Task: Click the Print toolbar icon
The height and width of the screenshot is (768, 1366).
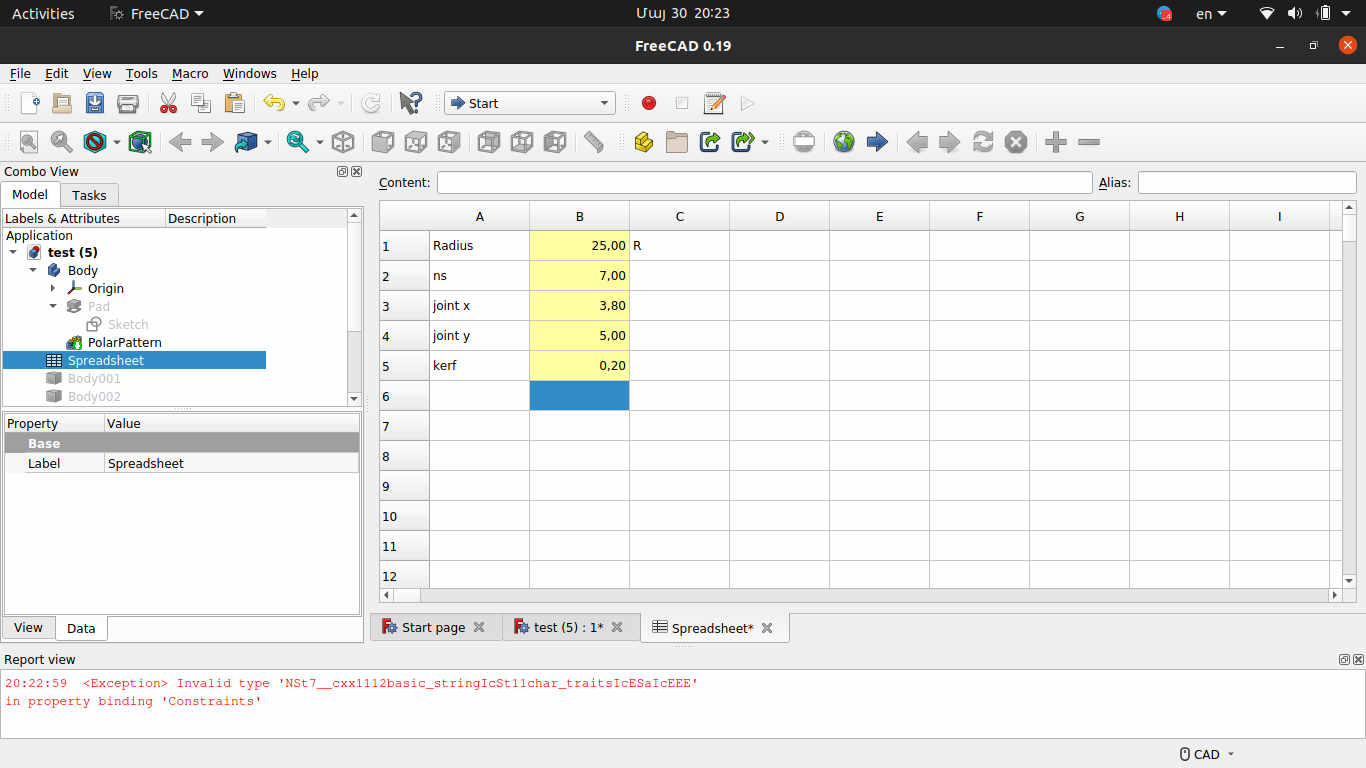Action: 127,103
